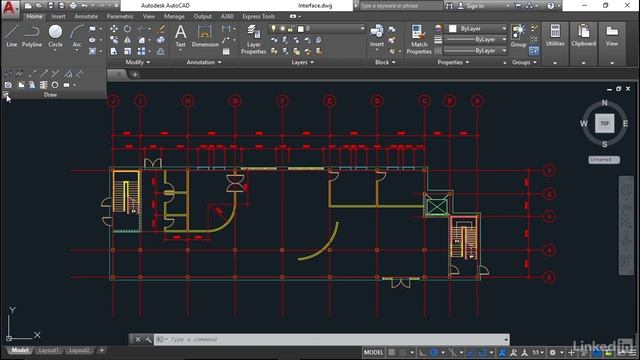Screen dimensions: 640x360
Task: Click the Undo arrow in quick access toolbar
Action: (x=84, y=6)
